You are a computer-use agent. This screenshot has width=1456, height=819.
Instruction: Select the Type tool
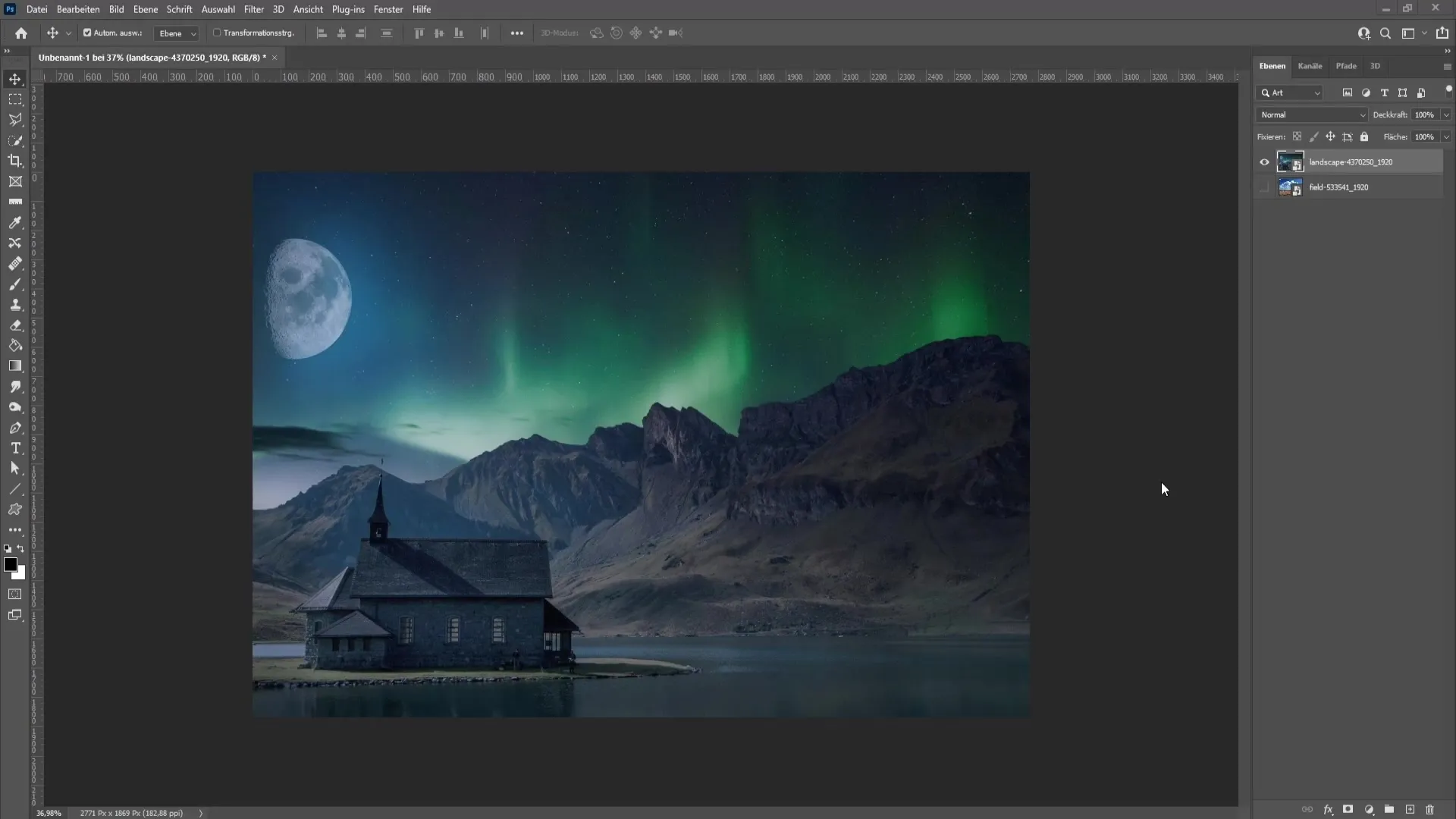15,447
